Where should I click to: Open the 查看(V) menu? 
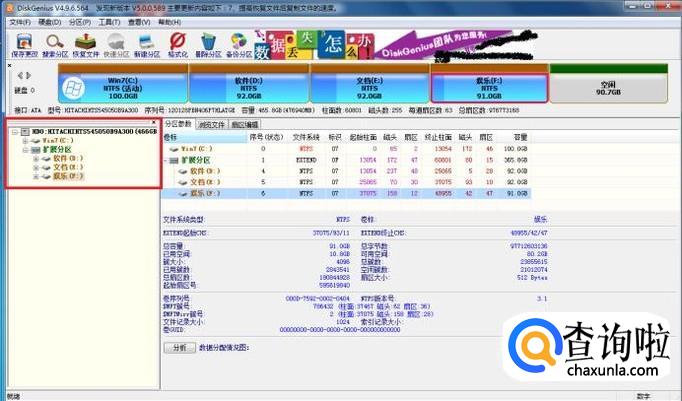click(139, 22)
